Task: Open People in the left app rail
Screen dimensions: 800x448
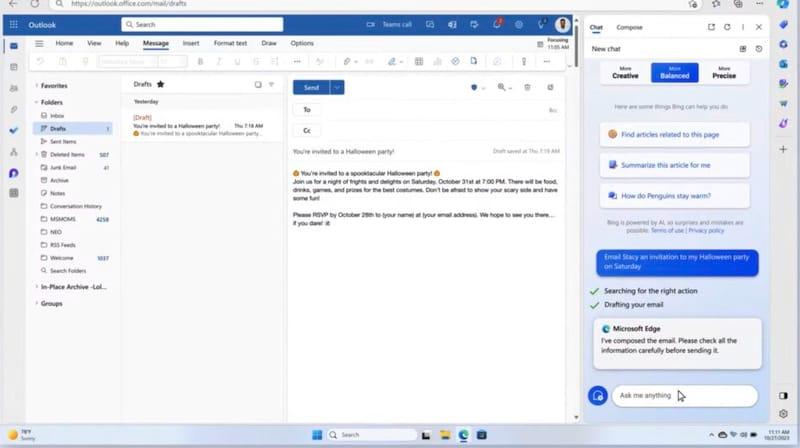Action: (14, 88)
